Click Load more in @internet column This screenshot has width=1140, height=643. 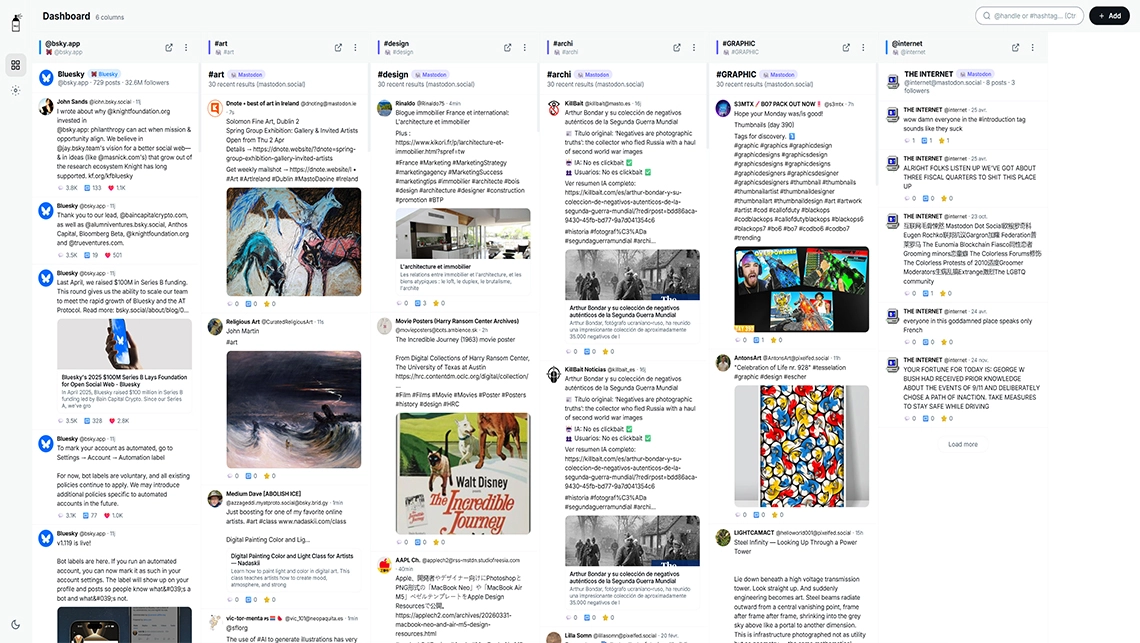point(963,444)
